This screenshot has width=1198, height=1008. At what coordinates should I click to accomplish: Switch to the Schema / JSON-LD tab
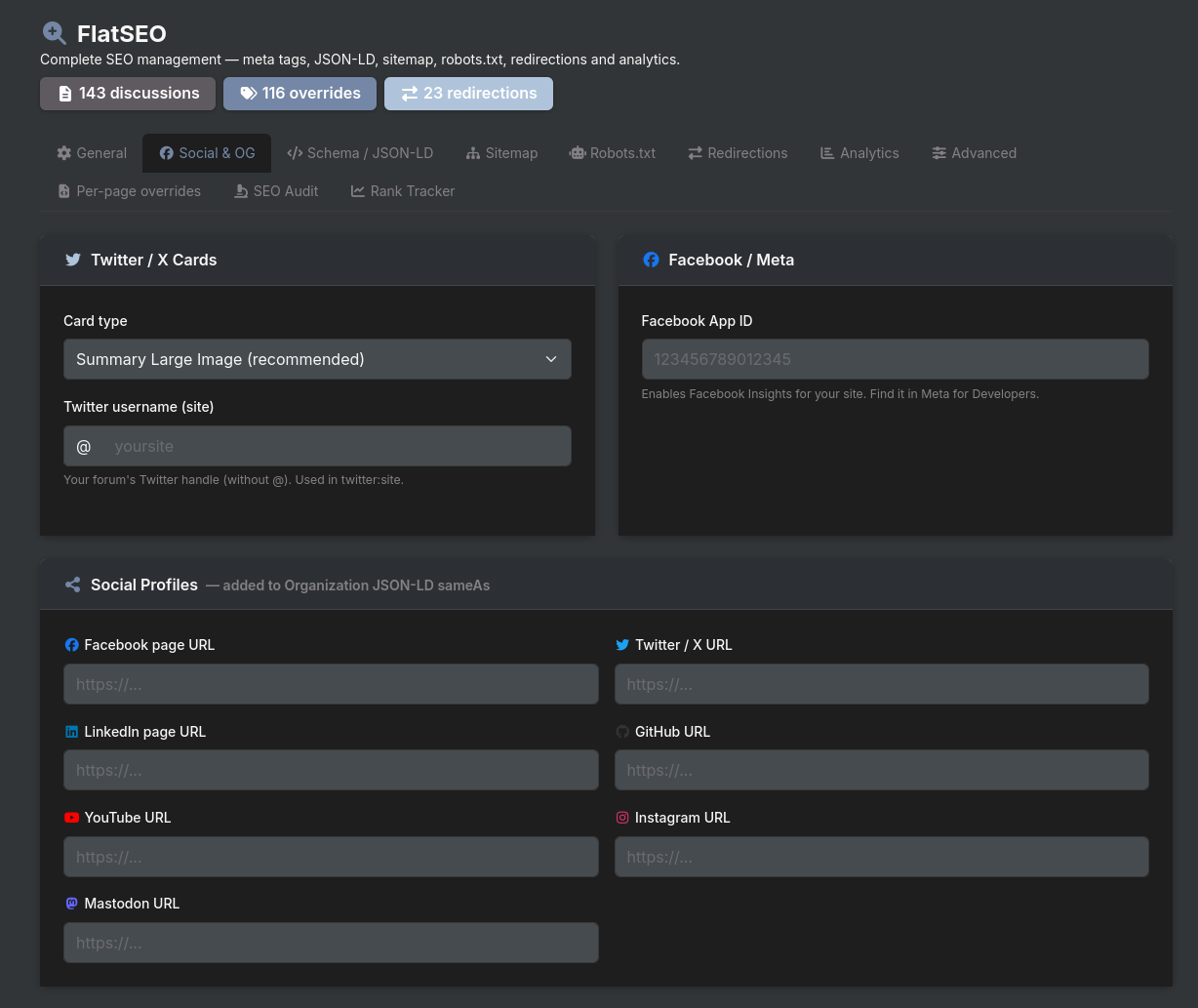pyautogui.click(x=360, y=153)
